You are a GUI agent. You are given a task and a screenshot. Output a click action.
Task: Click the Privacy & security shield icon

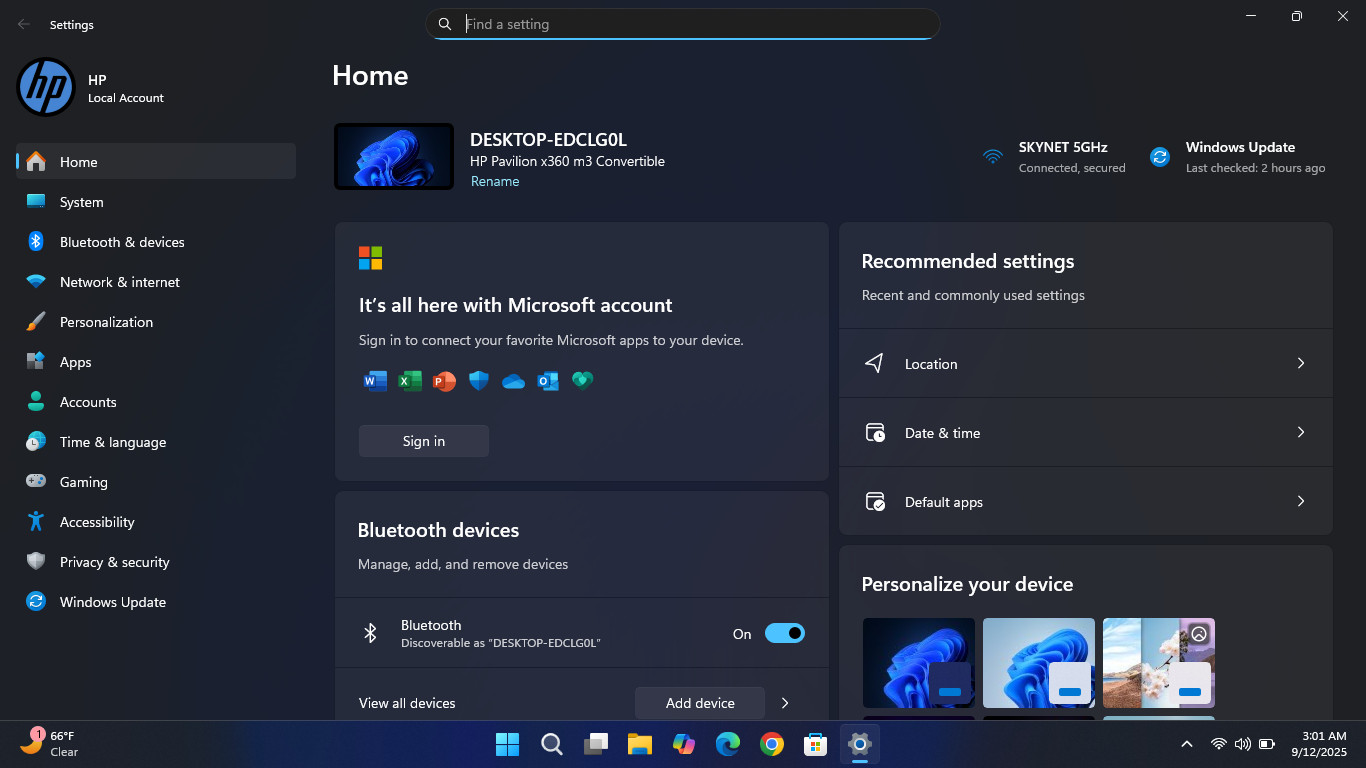click(x=36, y=561)
